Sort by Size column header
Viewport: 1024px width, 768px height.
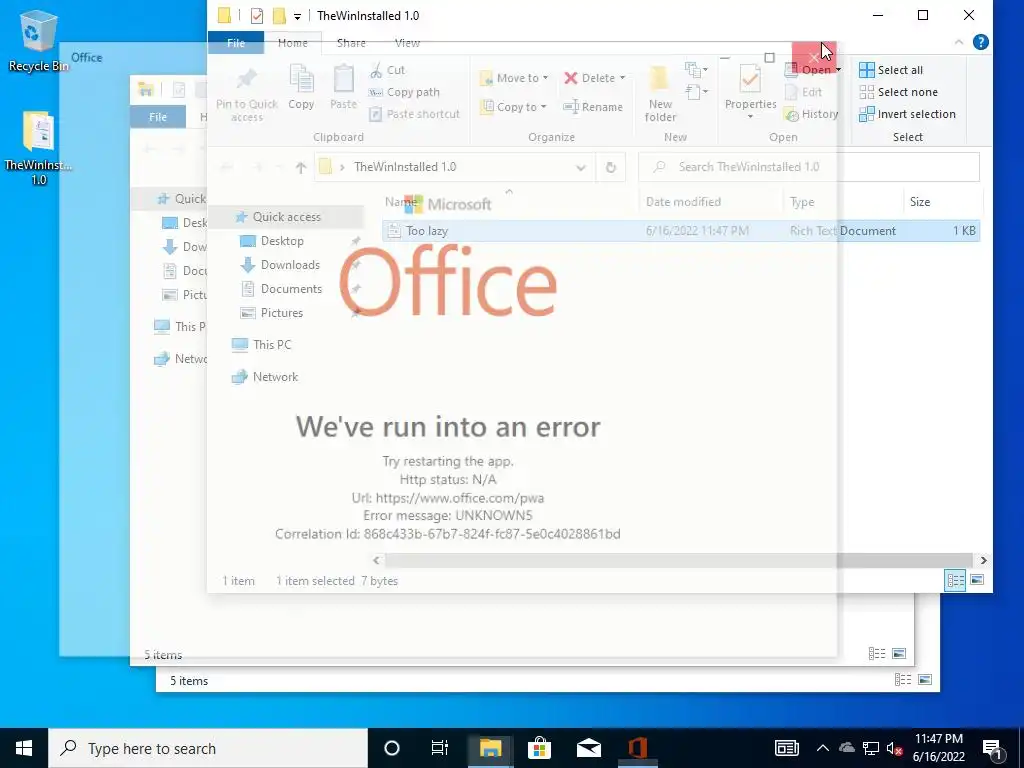[920, 202]
